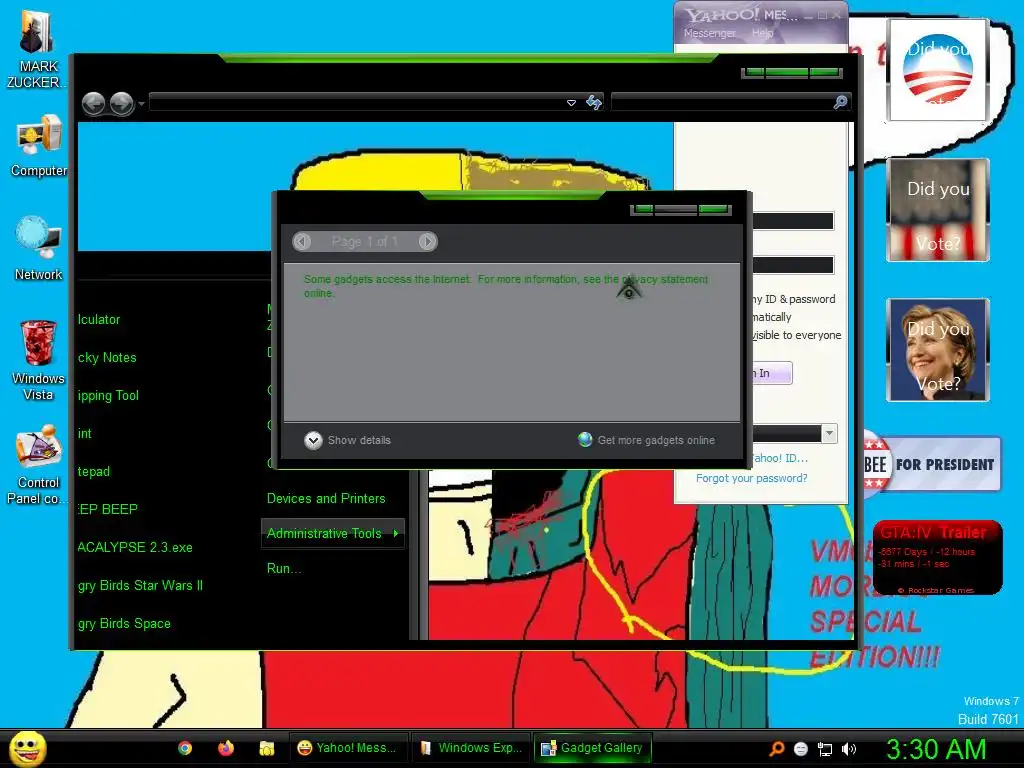Image resolution: width=1024 pixels, height=768 pixels.
Task: Launch 'ACALYPSE 2.3.exe' entry
Action: pyautogui.click(x=135, y=547)
